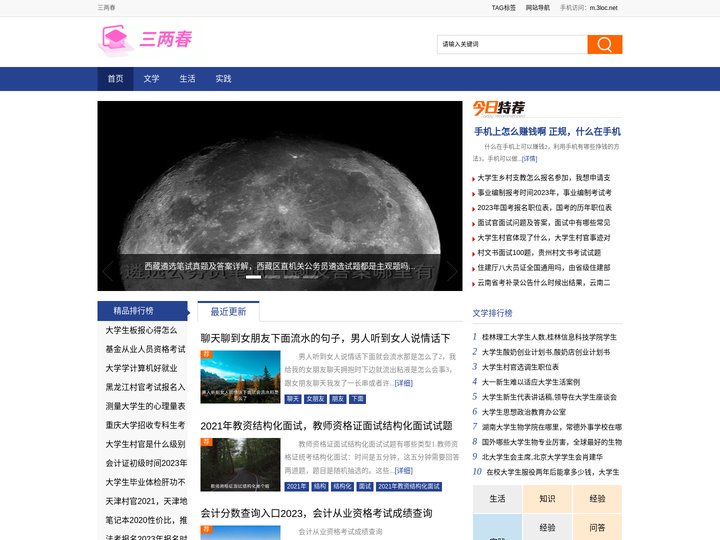Open 文学排行榜 section heading
Screen dimensions: 720x540
tap(492, 313)
